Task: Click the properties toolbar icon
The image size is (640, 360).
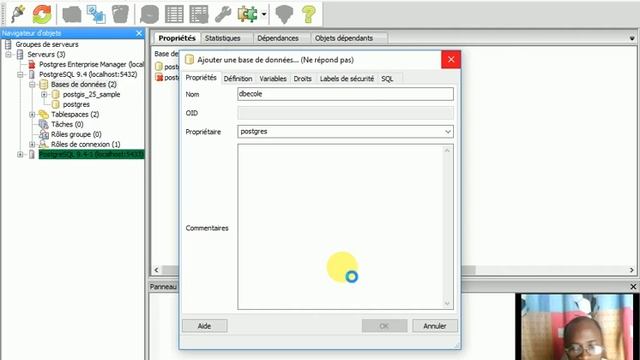Action: click(71, 14)
